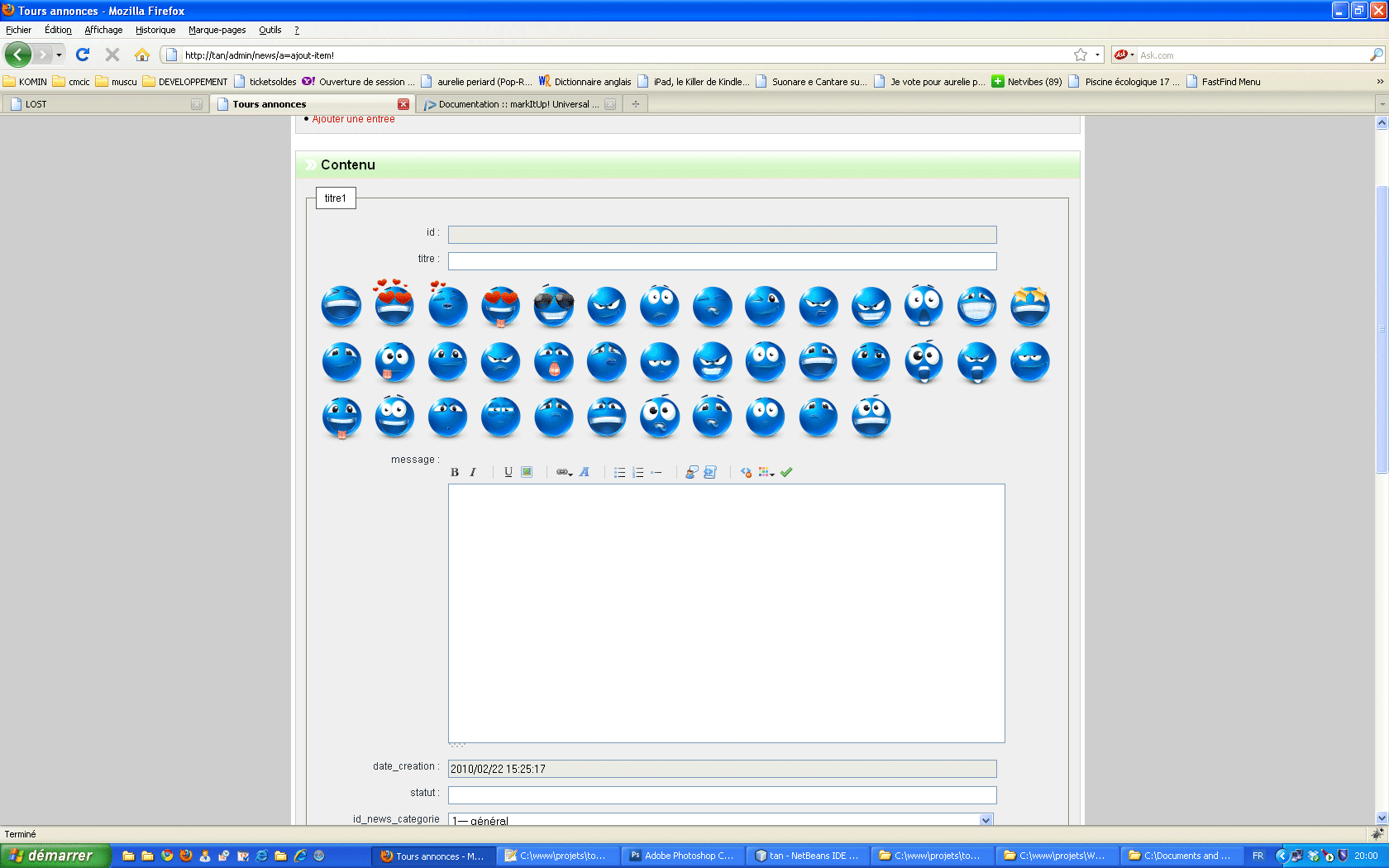The height and width of the screenshot is (868, 1389).
Task: Insert bulleted list in message editor
Action: tap(619, 472)
